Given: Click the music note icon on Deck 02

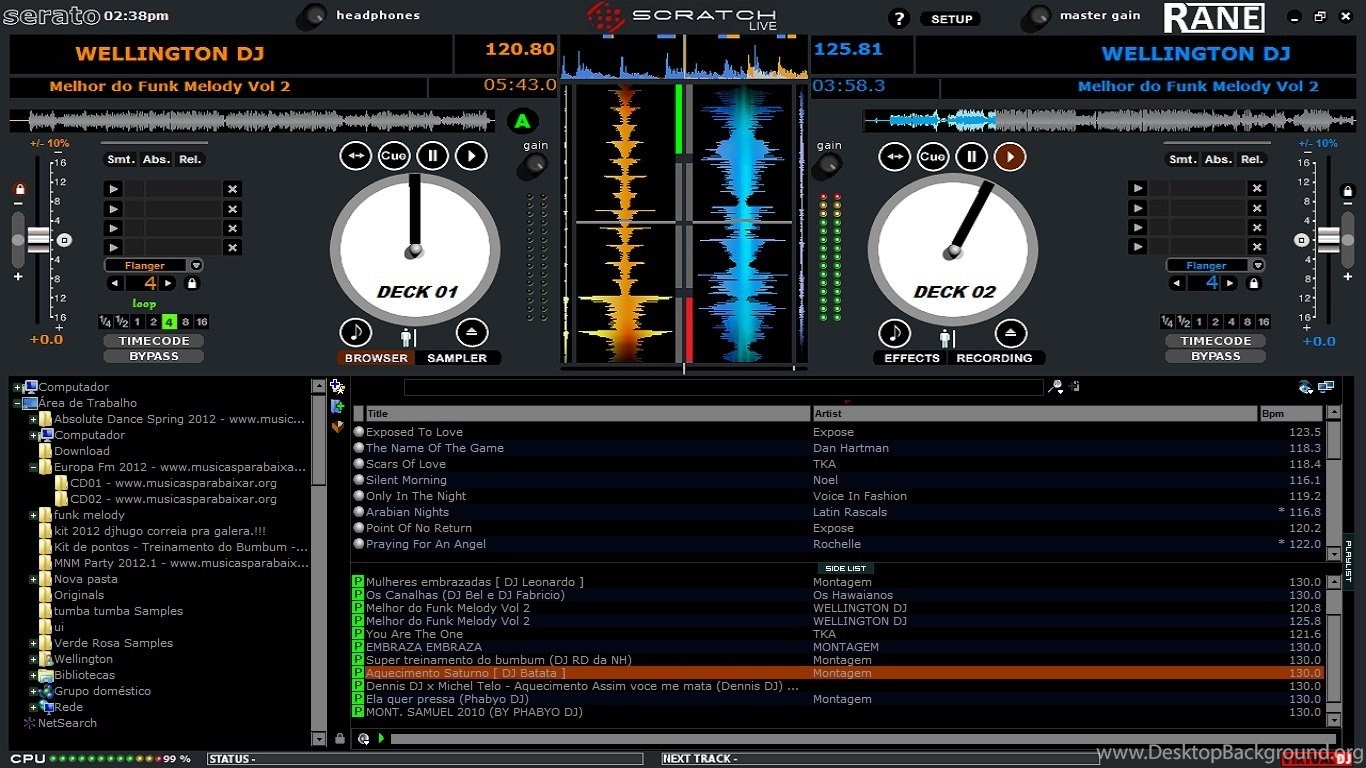Looking at the screenshot, I should (894, 333).
